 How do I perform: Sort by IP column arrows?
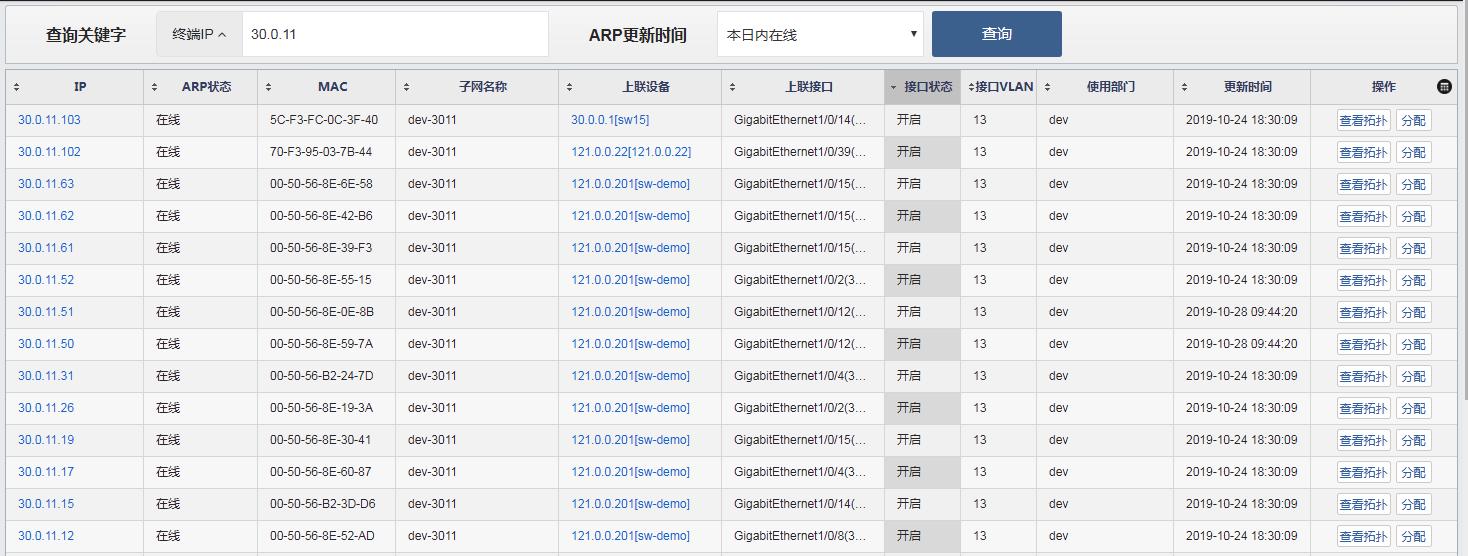point(17,87)
